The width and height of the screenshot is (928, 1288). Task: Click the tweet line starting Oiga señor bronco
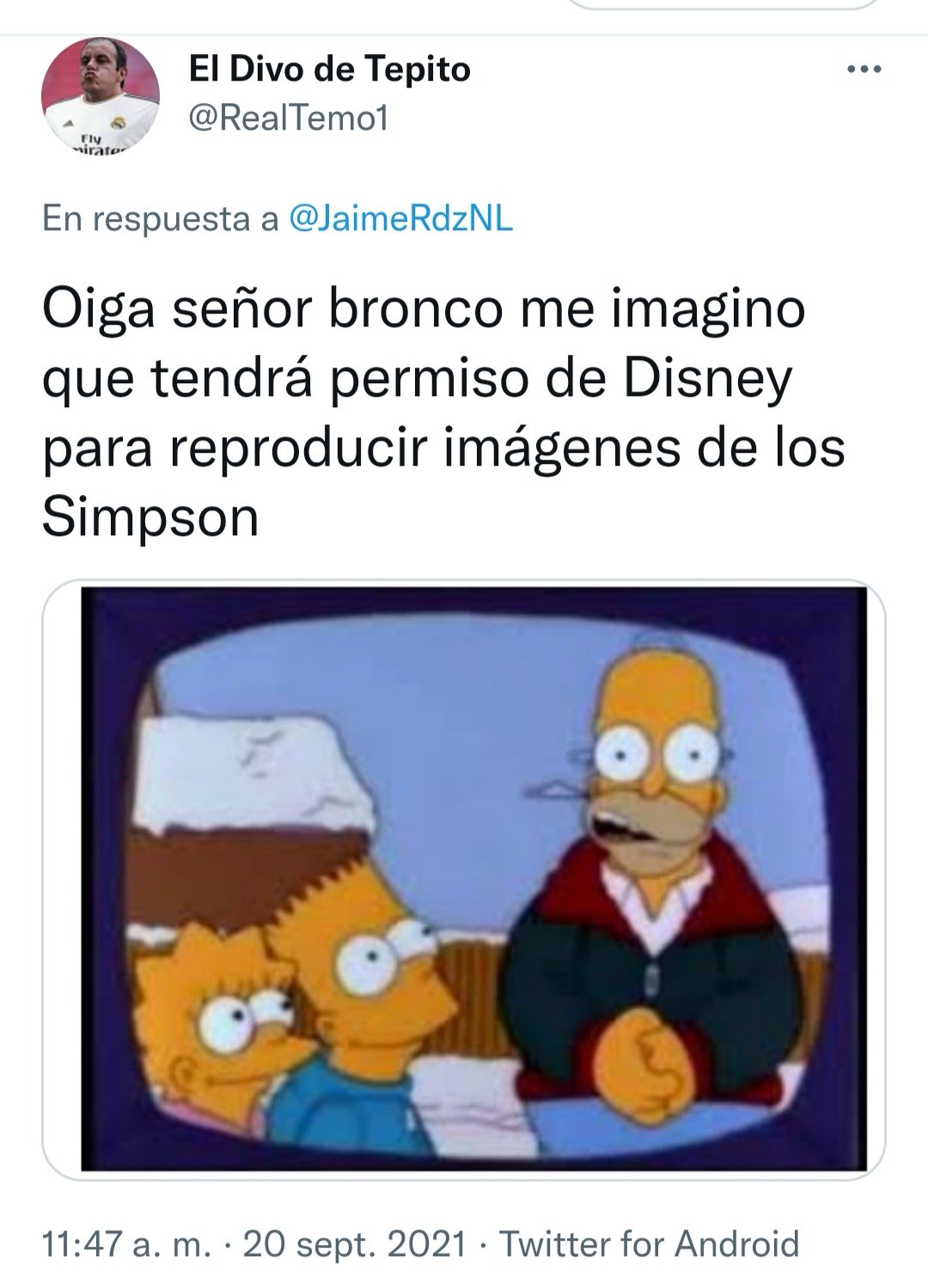[x=424, y=312]
